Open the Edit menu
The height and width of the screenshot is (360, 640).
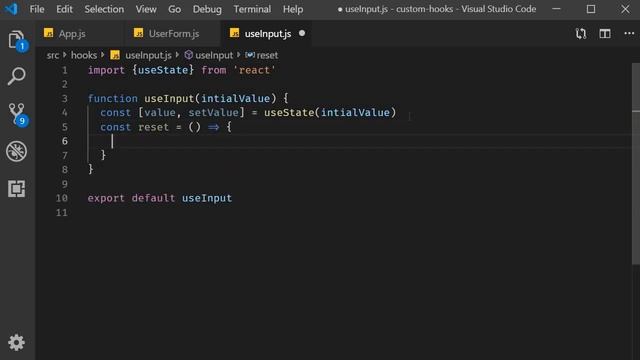(64, 9)
